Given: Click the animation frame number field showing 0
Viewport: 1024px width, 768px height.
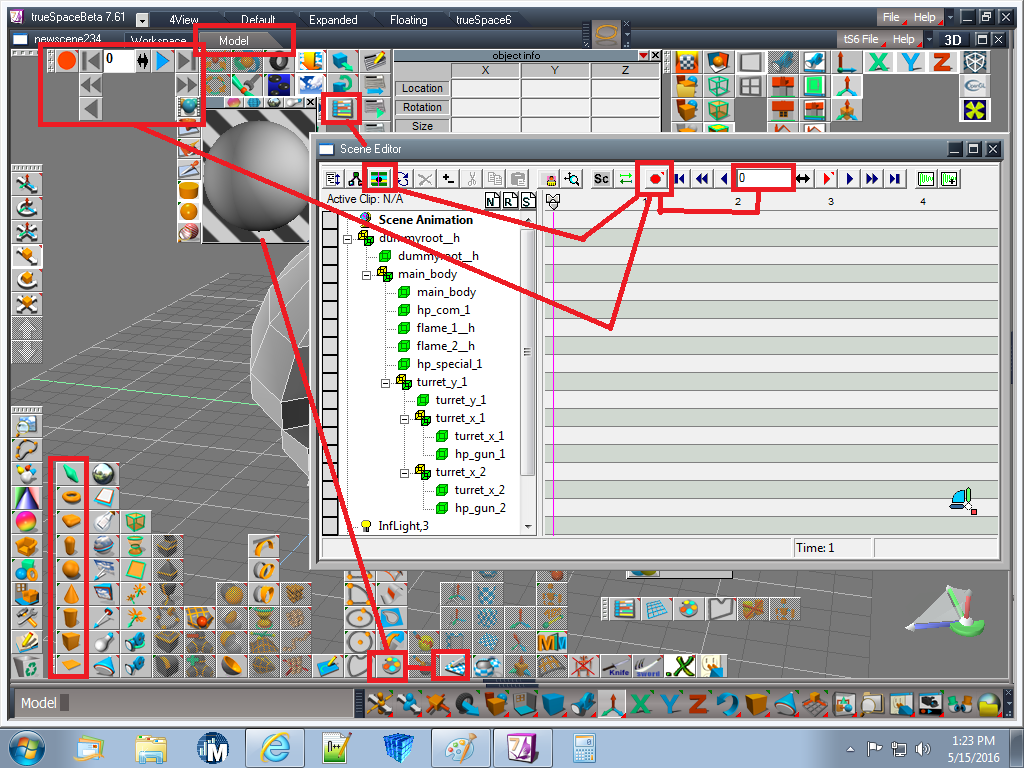Looking at the screenshot, I should 118,61.
